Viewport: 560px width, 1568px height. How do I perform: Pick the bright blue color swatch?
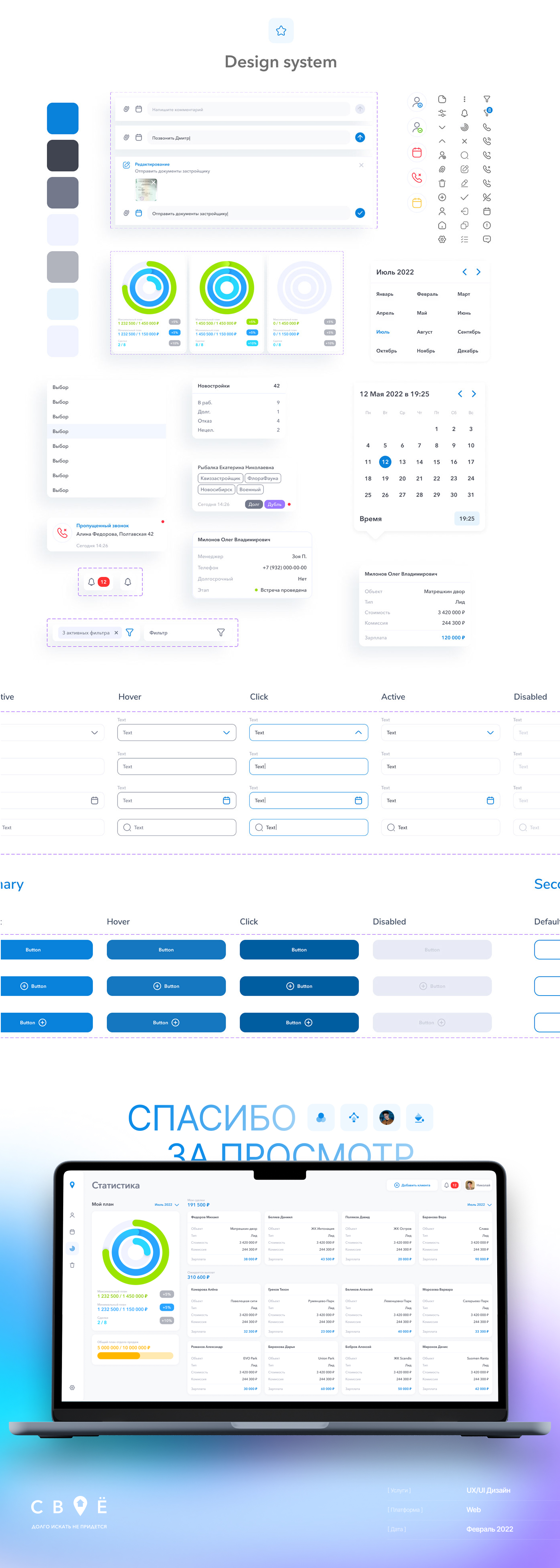tap(63, 118)
